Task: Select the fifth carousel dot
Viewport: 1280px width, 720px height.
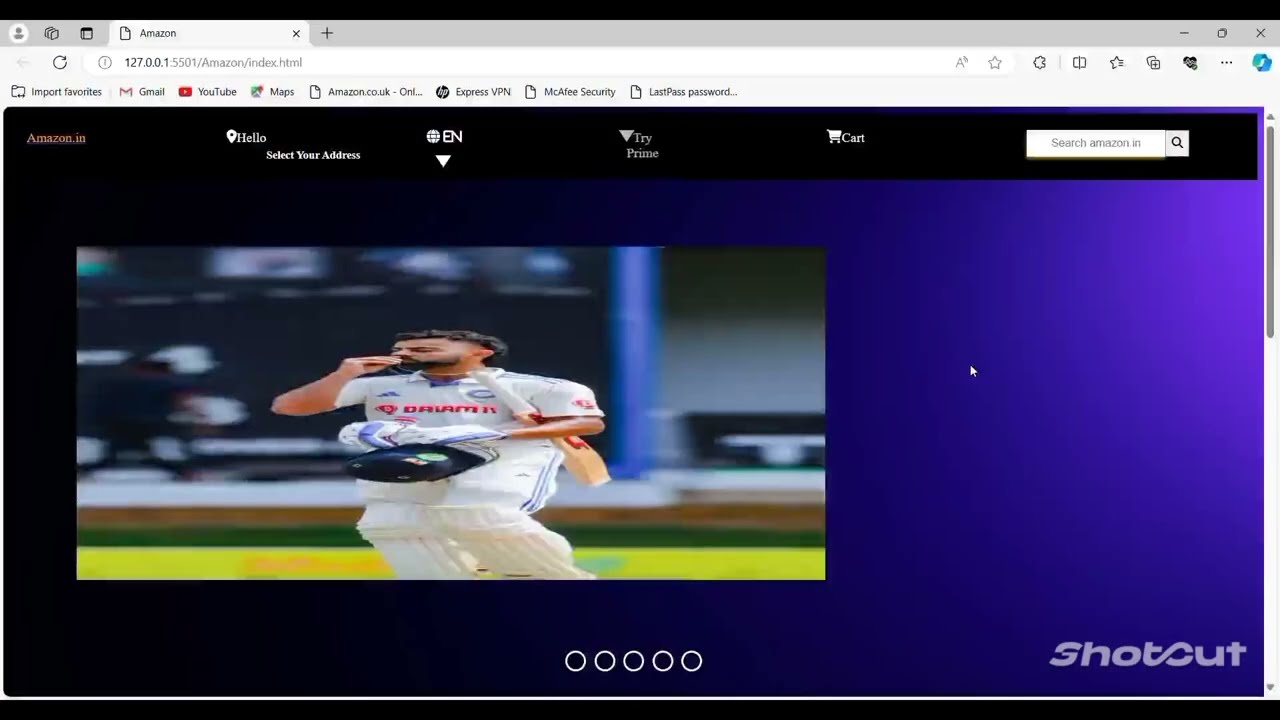Action: tap(691, 661)
